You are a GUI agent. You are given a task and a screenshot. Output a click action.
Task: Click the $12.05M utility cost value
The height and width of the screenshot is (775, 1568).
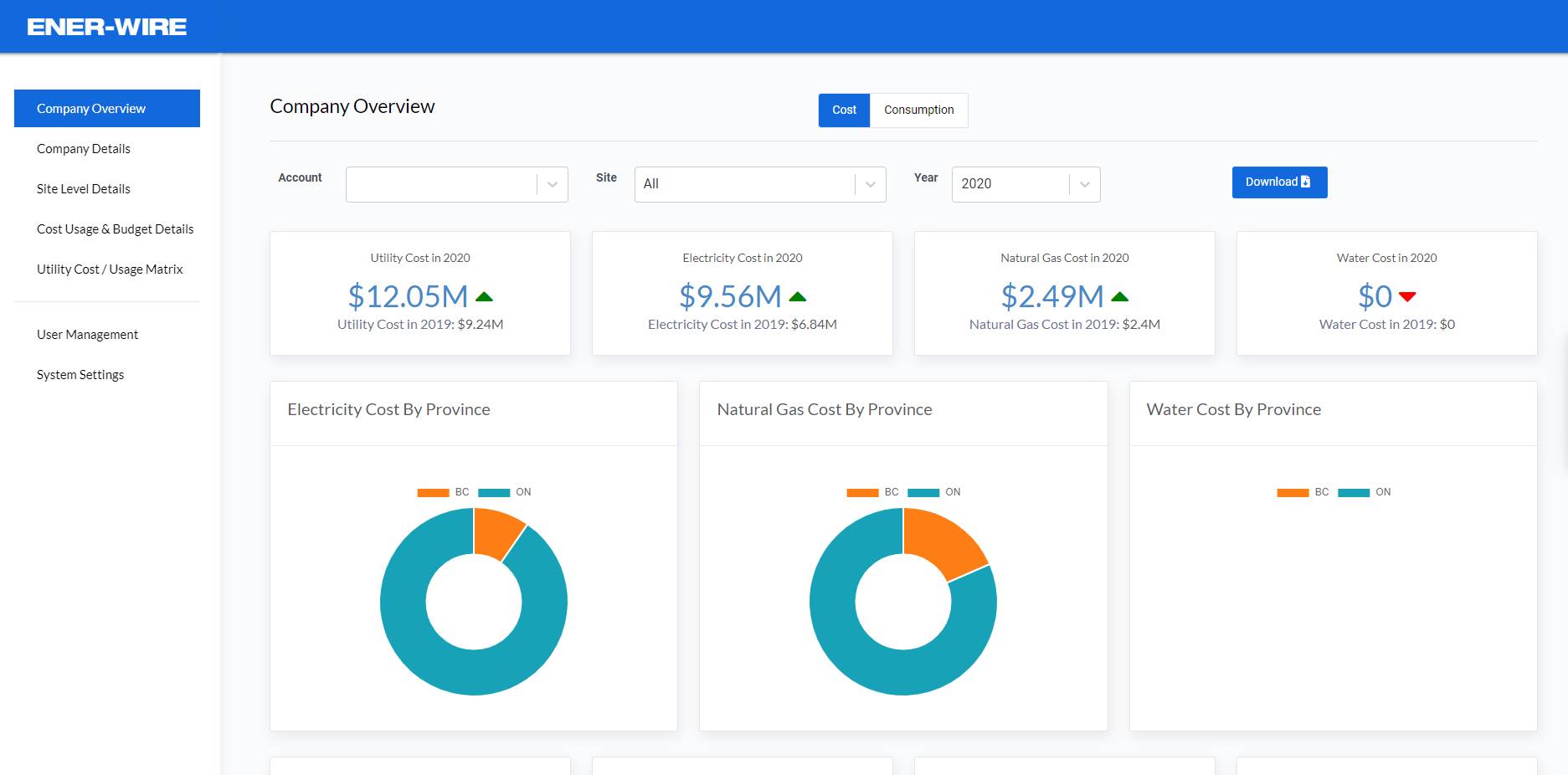[408, 296]
